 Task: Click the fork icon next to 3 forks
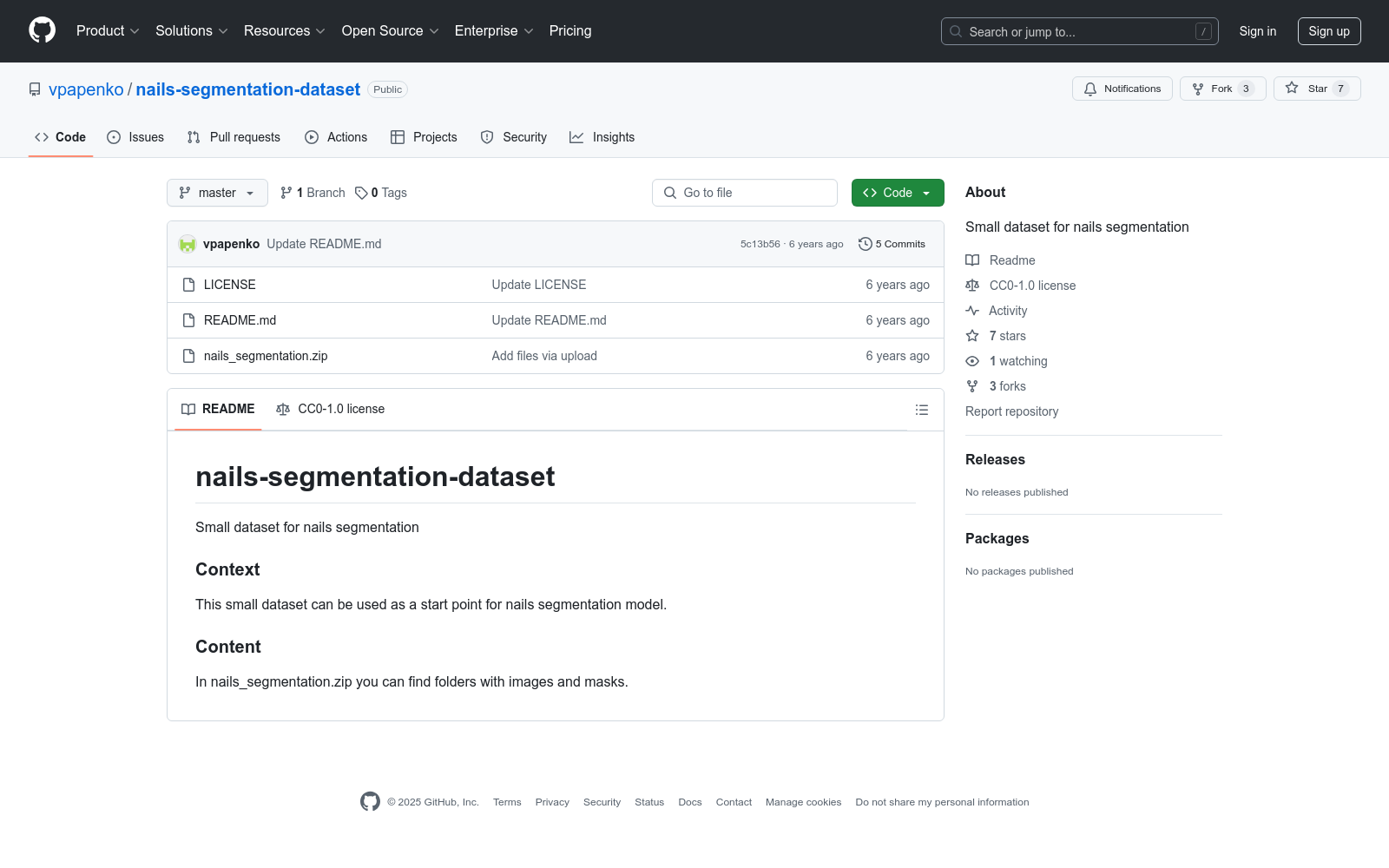972,386
